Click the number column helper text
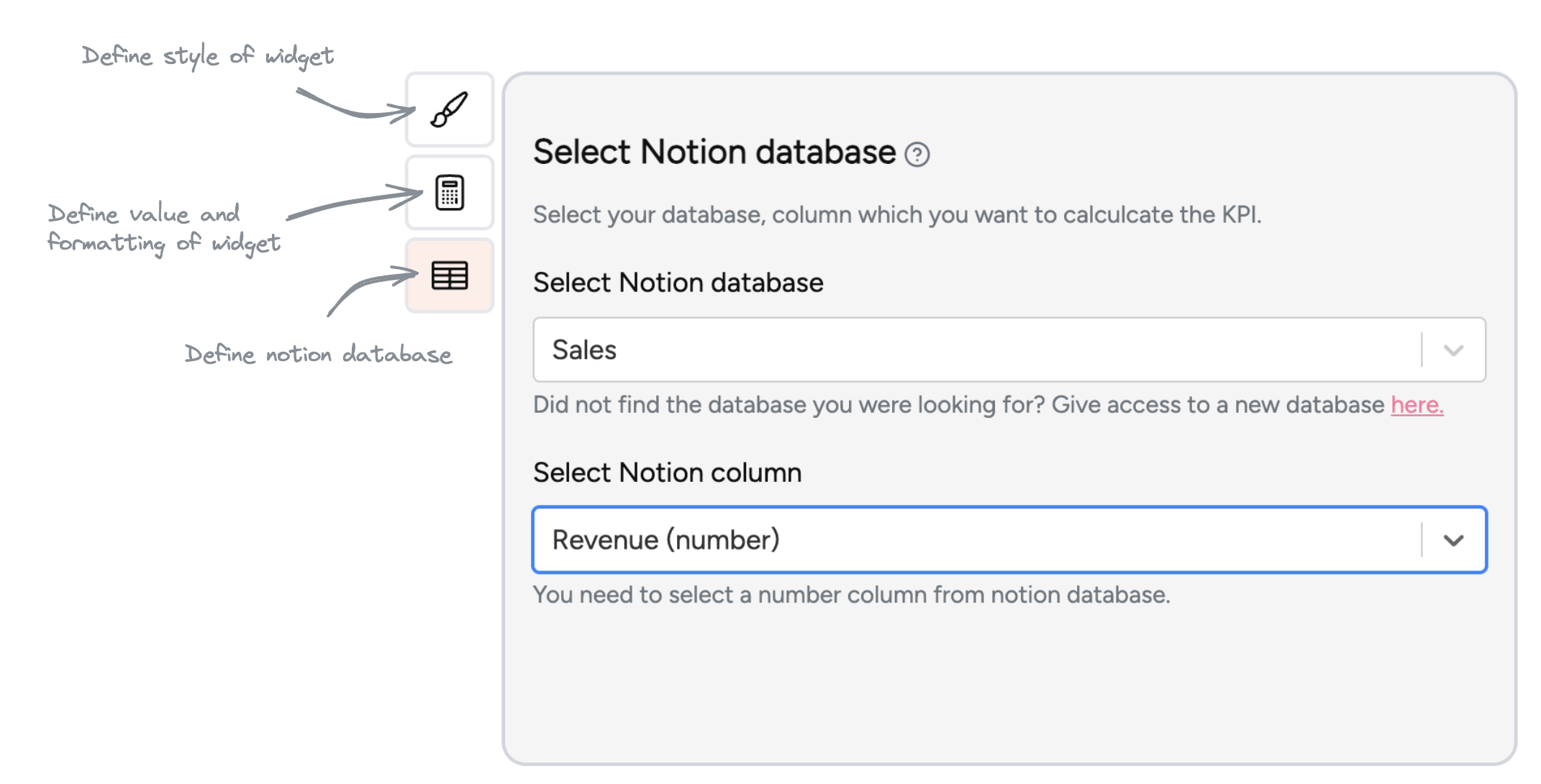Image resolution: width=1541 pixels, height=784 pixels. tap(851, 595)
